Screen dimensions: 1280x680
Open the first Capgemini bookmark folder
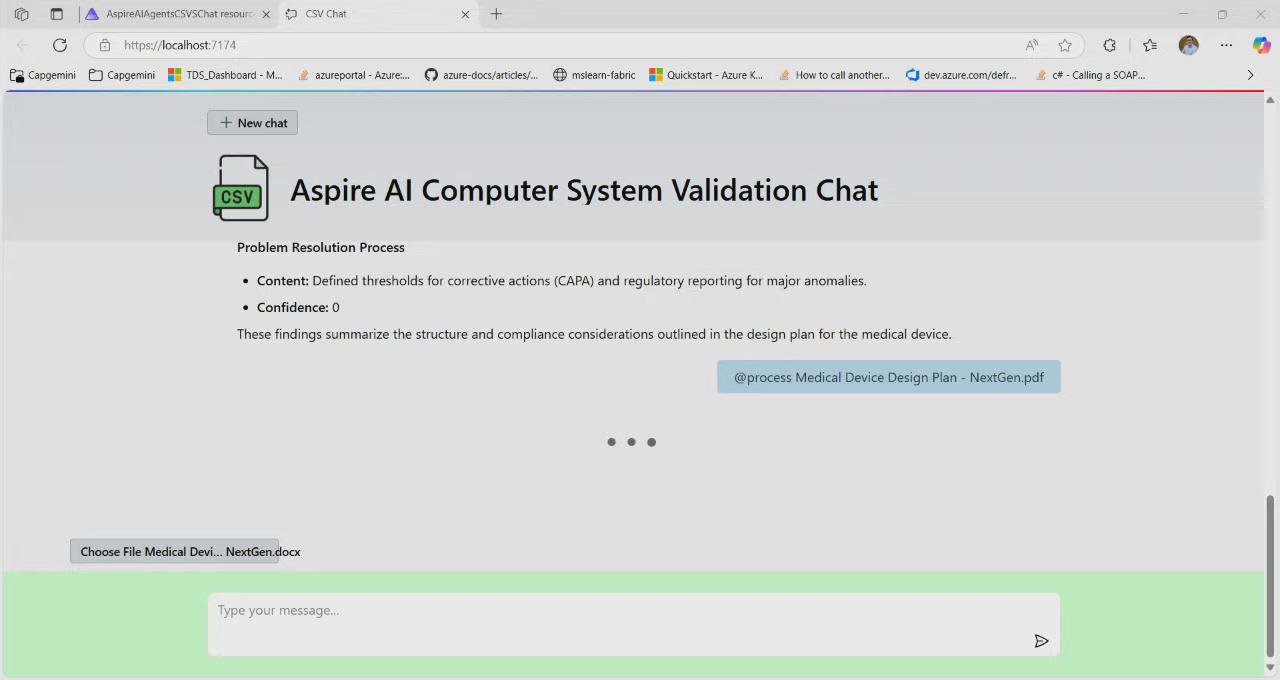(x=43, y=75)
